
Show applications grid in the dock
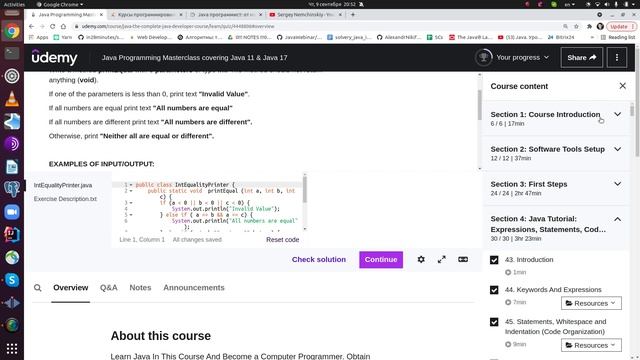click(x=12, y=348)
